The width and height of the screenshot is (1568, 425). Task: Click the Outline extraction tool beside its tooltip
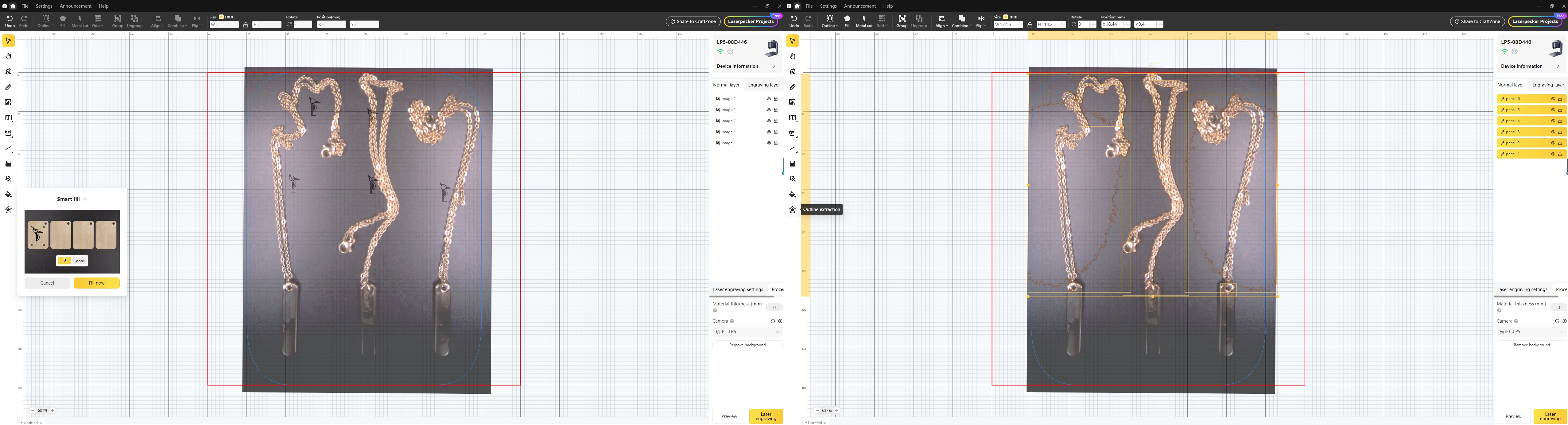[x=793, y=210]
